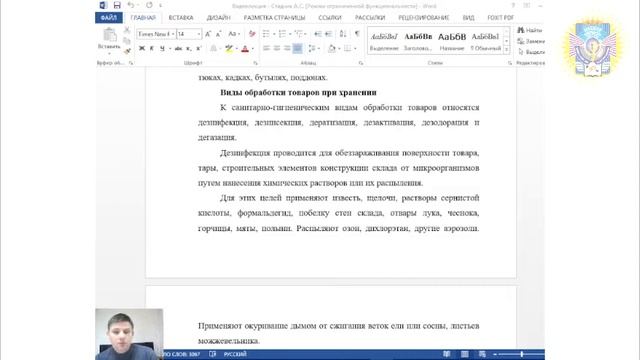The height and width of the screenshot is (360, 640).
Task: Click Select (Выделить) cursor icon
Action: pos(521,52)
